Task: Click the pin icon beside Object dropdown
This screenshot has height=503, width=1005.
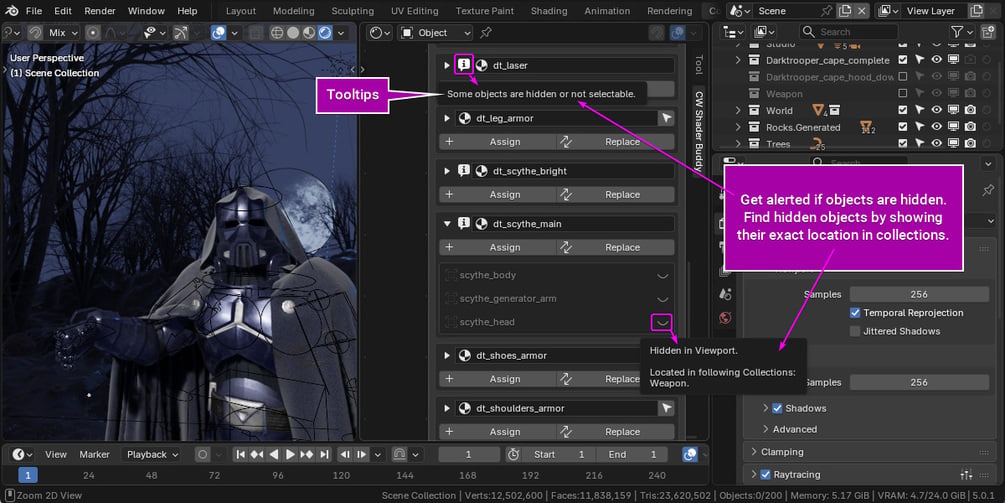Action: pos(486,33)
